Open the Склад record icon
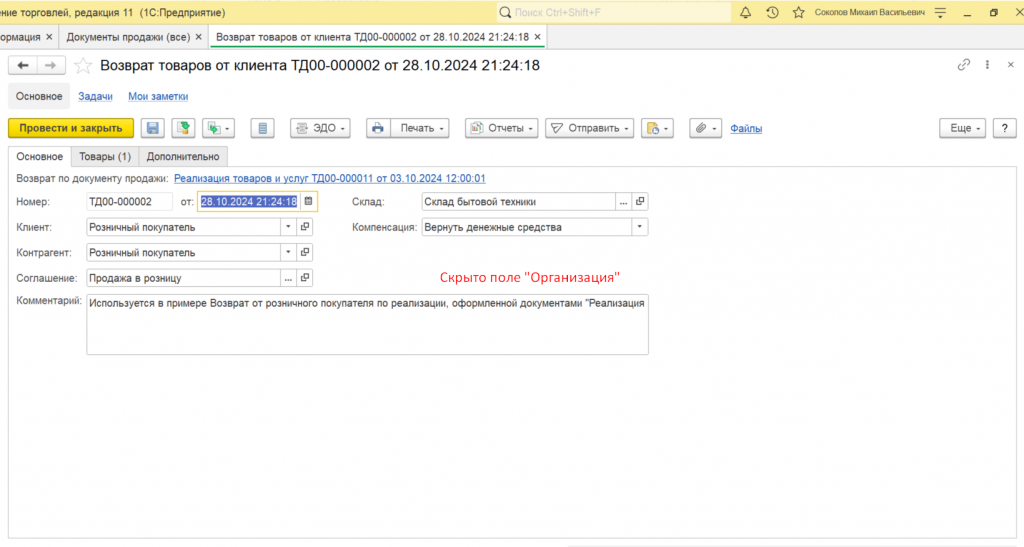1024x547 pixels. pos(640,202)
